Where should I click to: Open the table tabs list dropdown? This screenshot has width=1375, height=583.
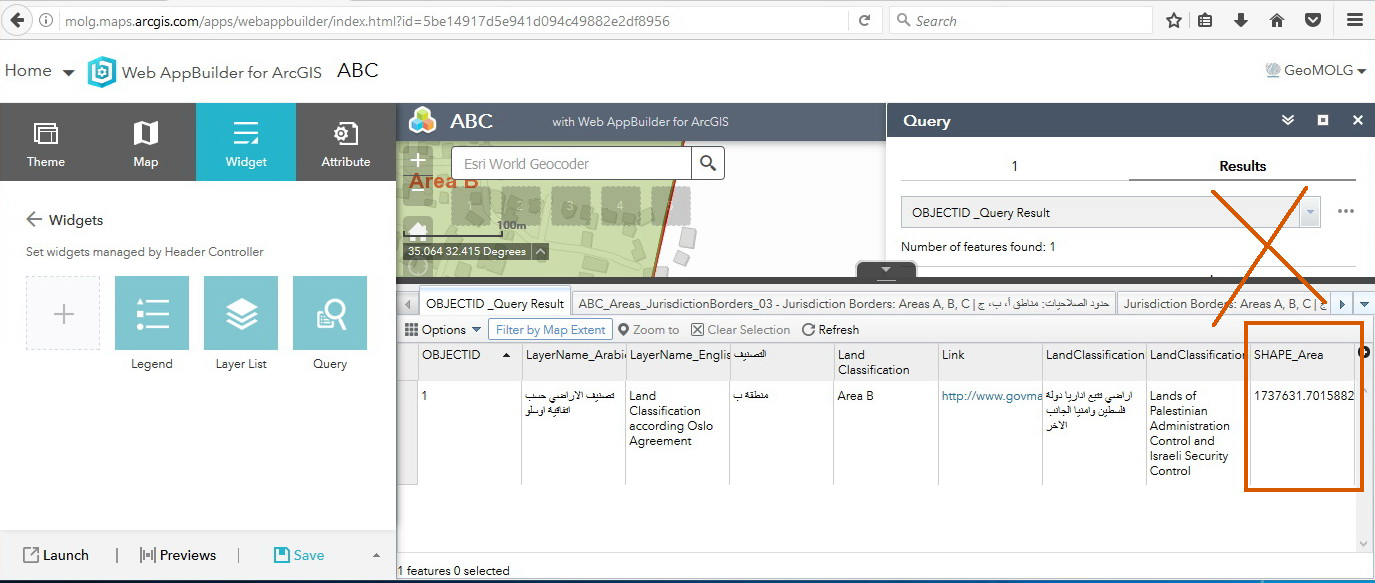(1364, 303)
